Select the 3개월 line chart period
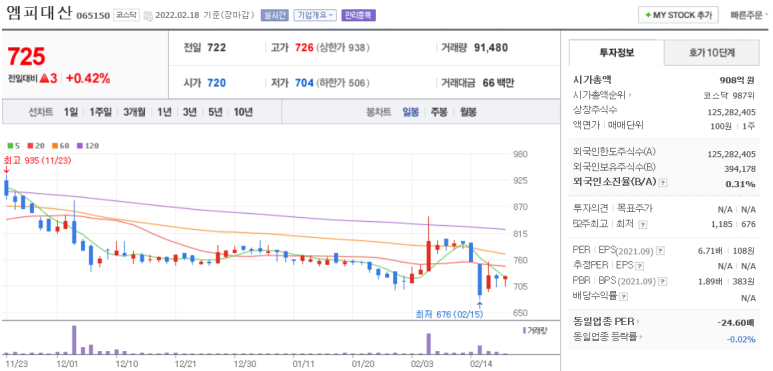The image size is (773, 371). click(134, 112)
